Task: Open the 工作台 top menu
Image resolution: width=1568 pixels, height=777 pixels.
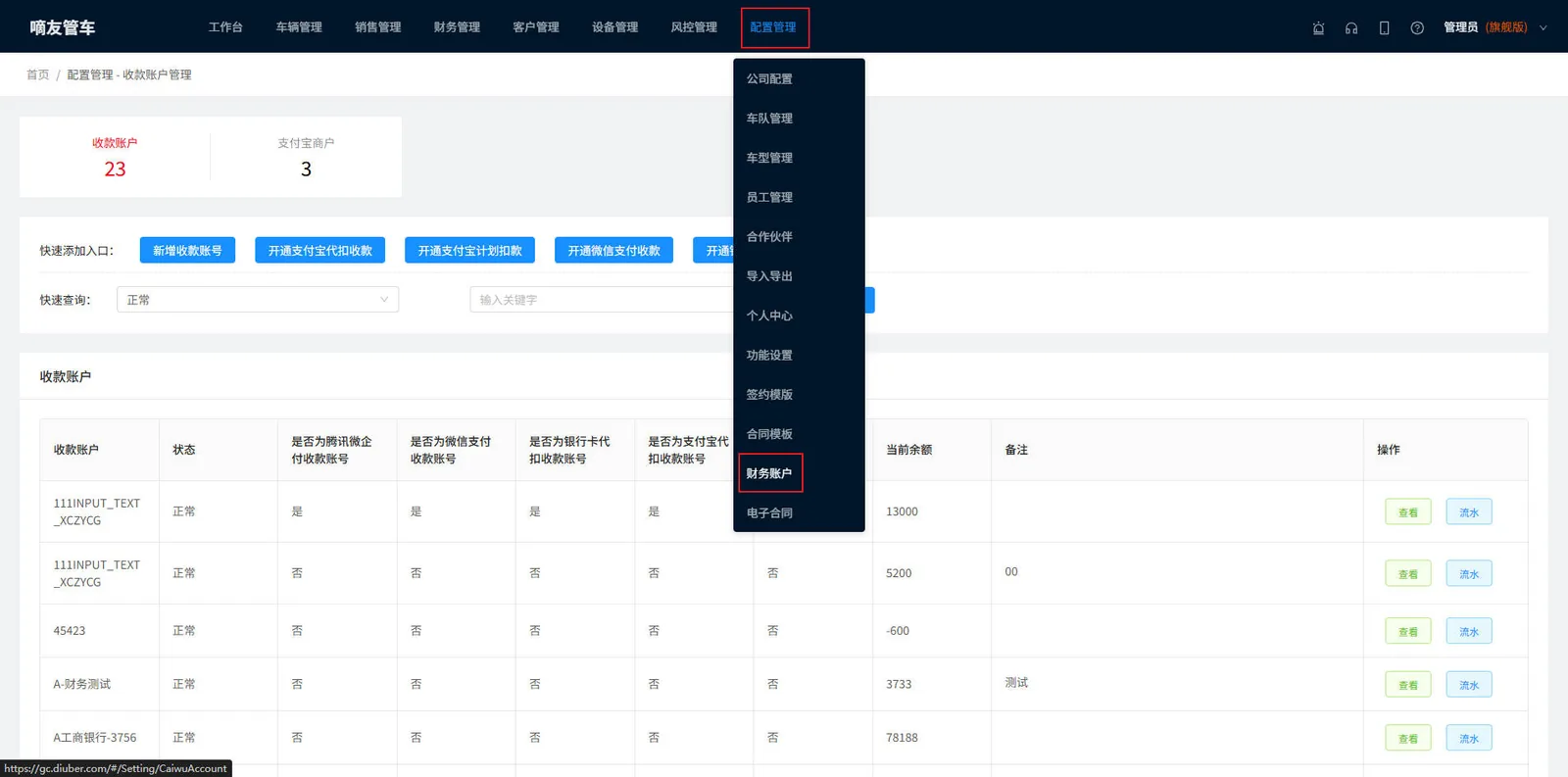Action: (x=225, y=27)
